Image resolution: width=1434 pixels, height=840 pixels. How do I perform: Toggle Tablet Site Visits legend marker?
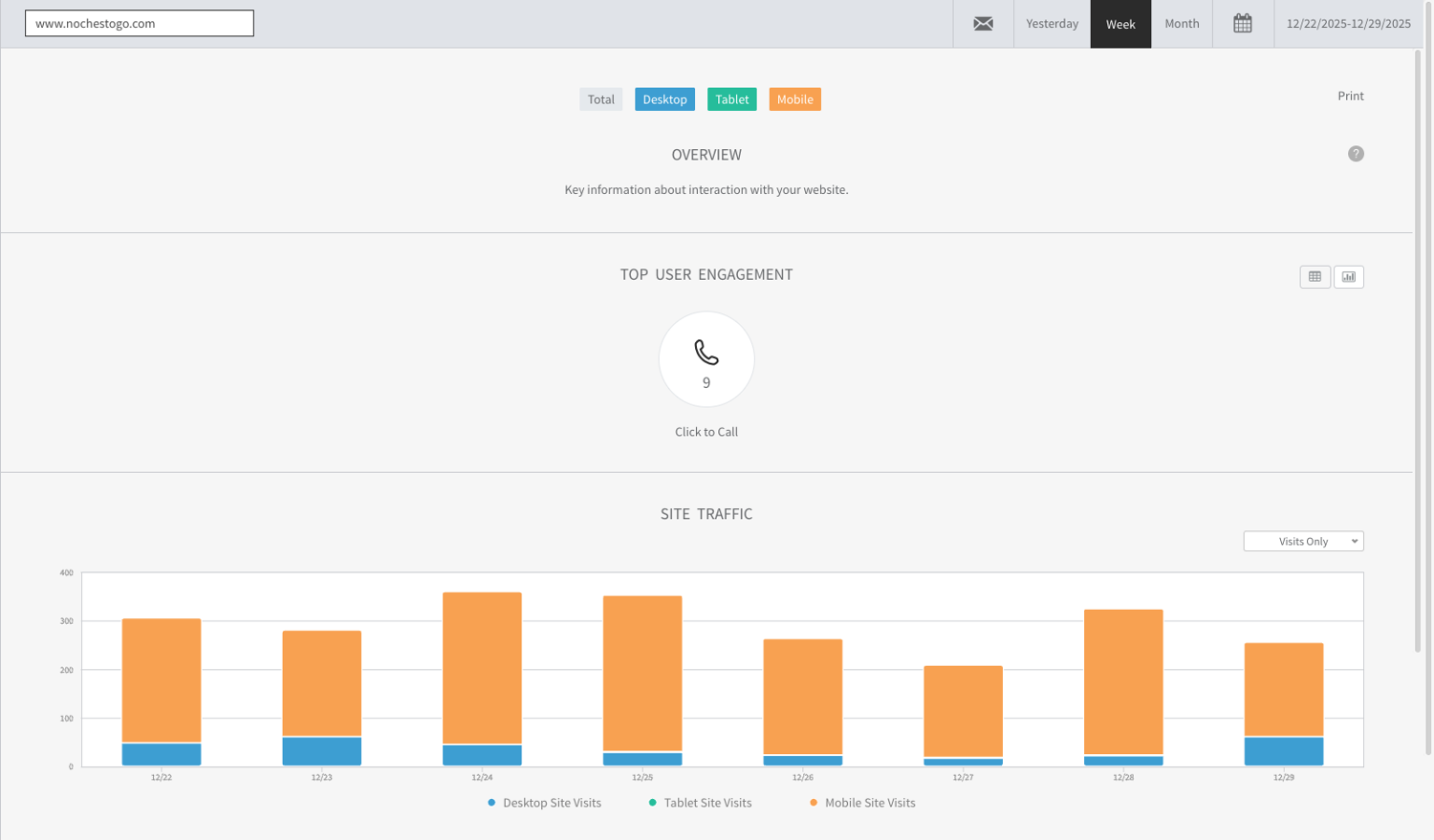click(x=653, y=803)
